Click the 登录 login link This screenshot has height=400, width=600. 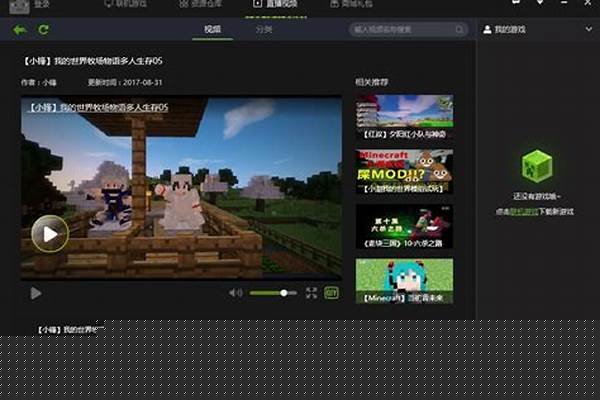tap(42, 4)
